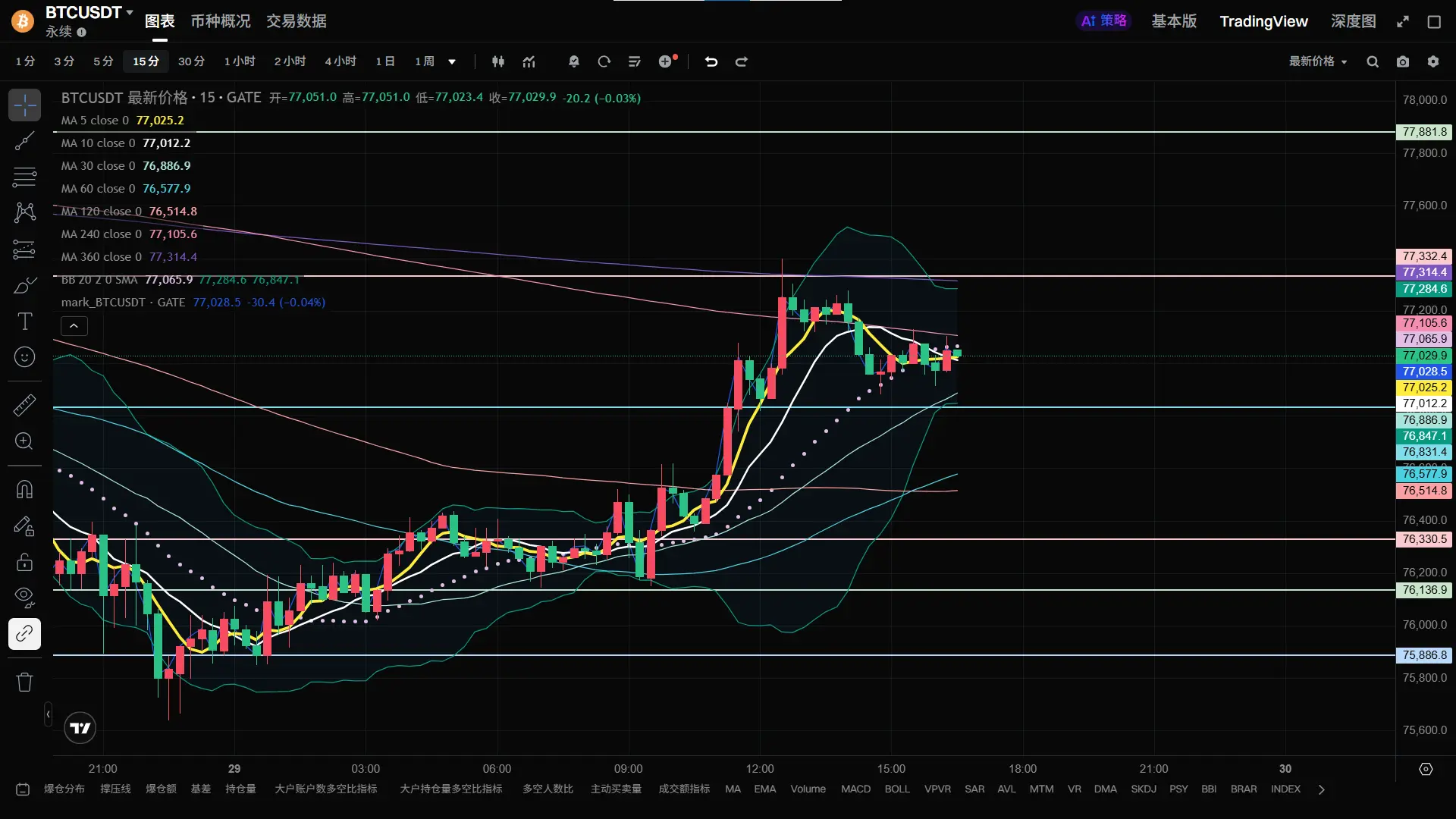Open the zoom-in magnifier tool
The height and width of the screenshot is (819, 1456).
pyautogui.click(x=24, y=441)
